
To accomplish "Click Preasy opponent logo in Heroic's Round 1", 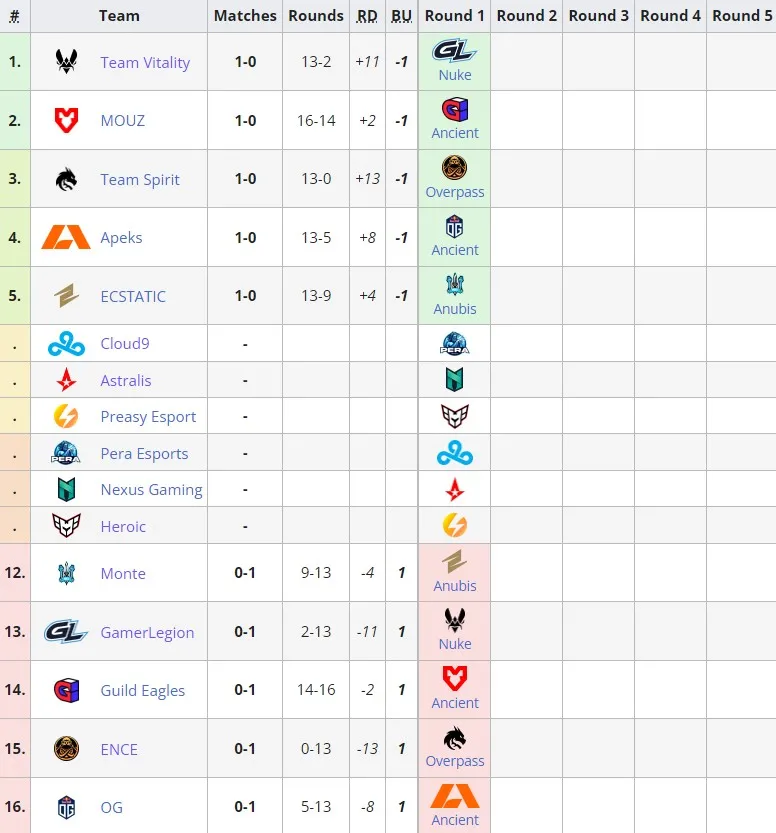I will point(455,525).
